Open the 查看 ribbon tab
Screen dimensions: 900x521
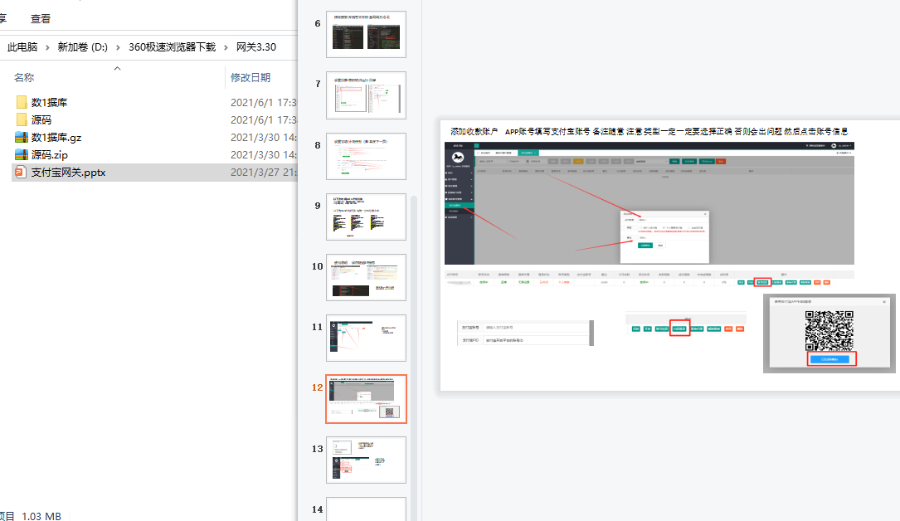(40, 19)
